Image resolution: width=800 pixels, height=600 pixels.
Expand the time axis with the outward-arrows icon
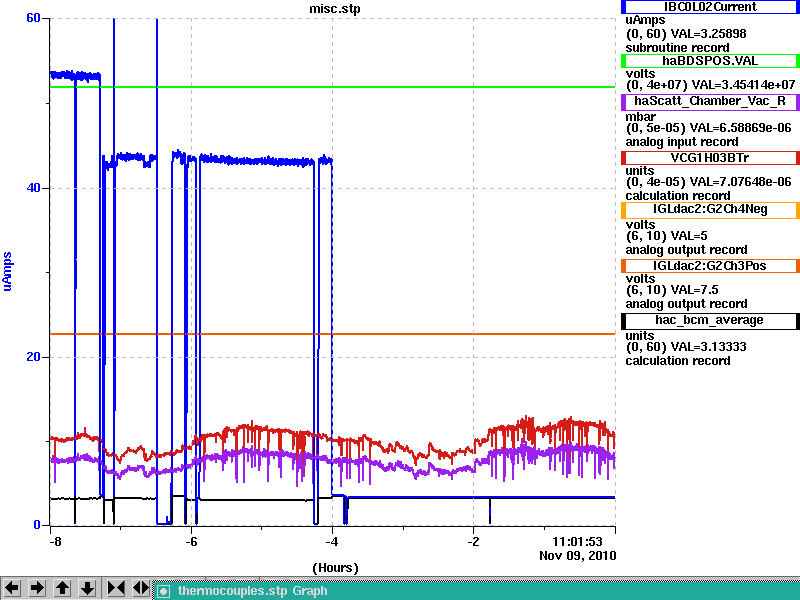pyautogui.click(x=141, y=588)
